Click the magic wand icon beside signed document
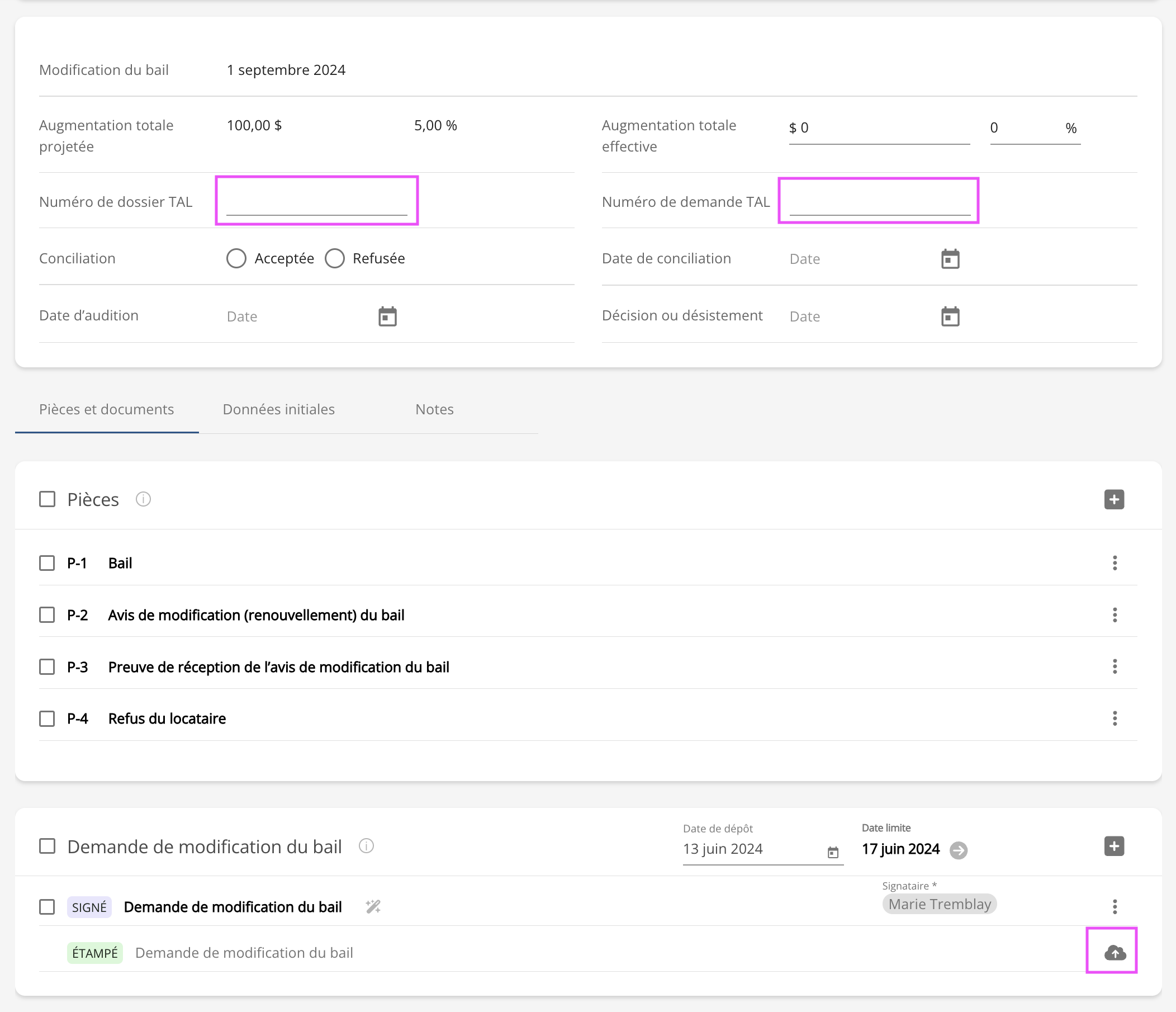The height and width of the screenshot is (1012, 1176). [x=373, y=906]
